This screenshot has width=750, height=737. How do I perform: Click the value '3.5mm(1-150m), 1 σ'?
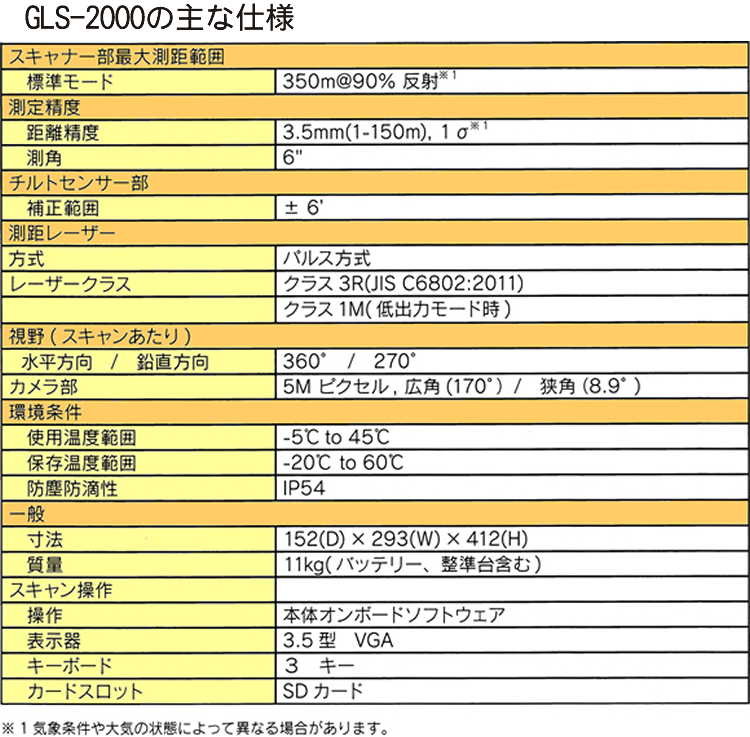coord(375,132)
